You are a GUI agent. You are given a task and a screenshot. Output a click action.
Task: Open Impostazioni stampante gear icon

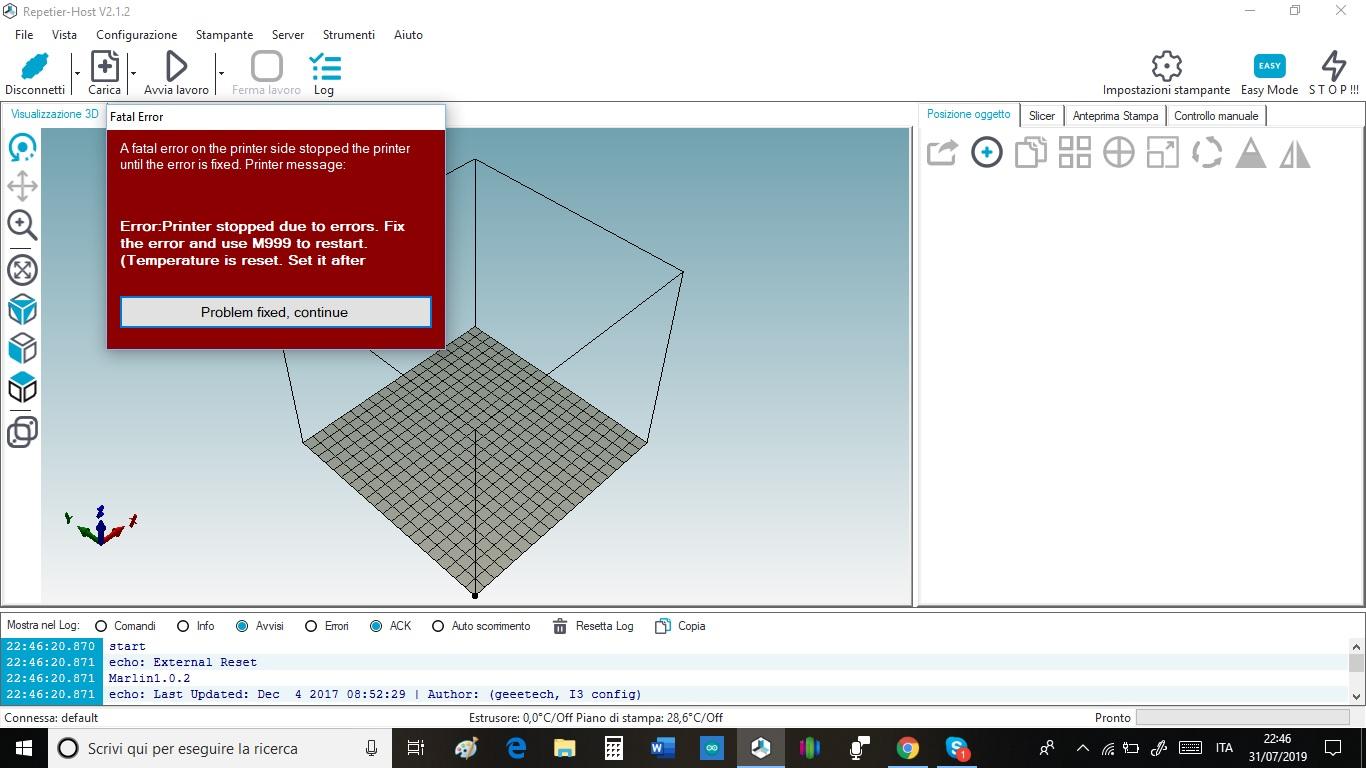click(x=1166, y=67)
